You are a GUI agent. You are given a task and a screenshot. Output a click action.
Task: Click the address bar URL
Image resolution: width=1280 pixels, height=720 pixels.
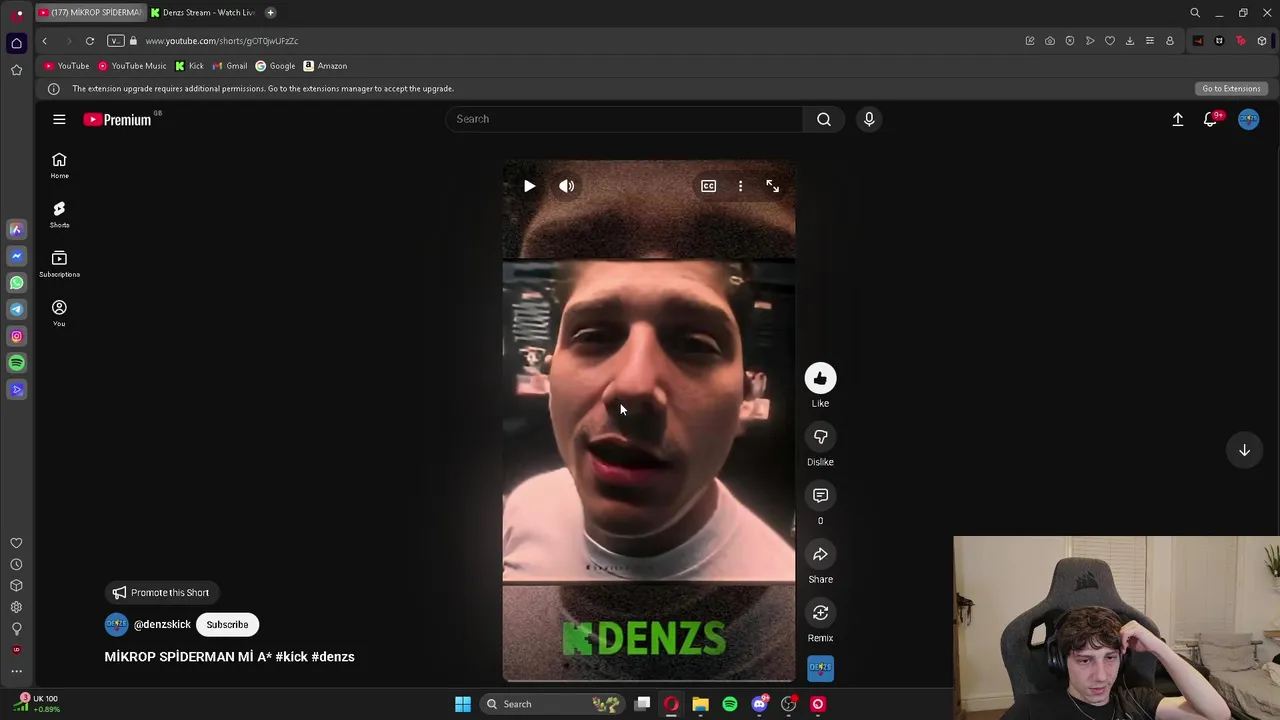(x=222, y=41)
